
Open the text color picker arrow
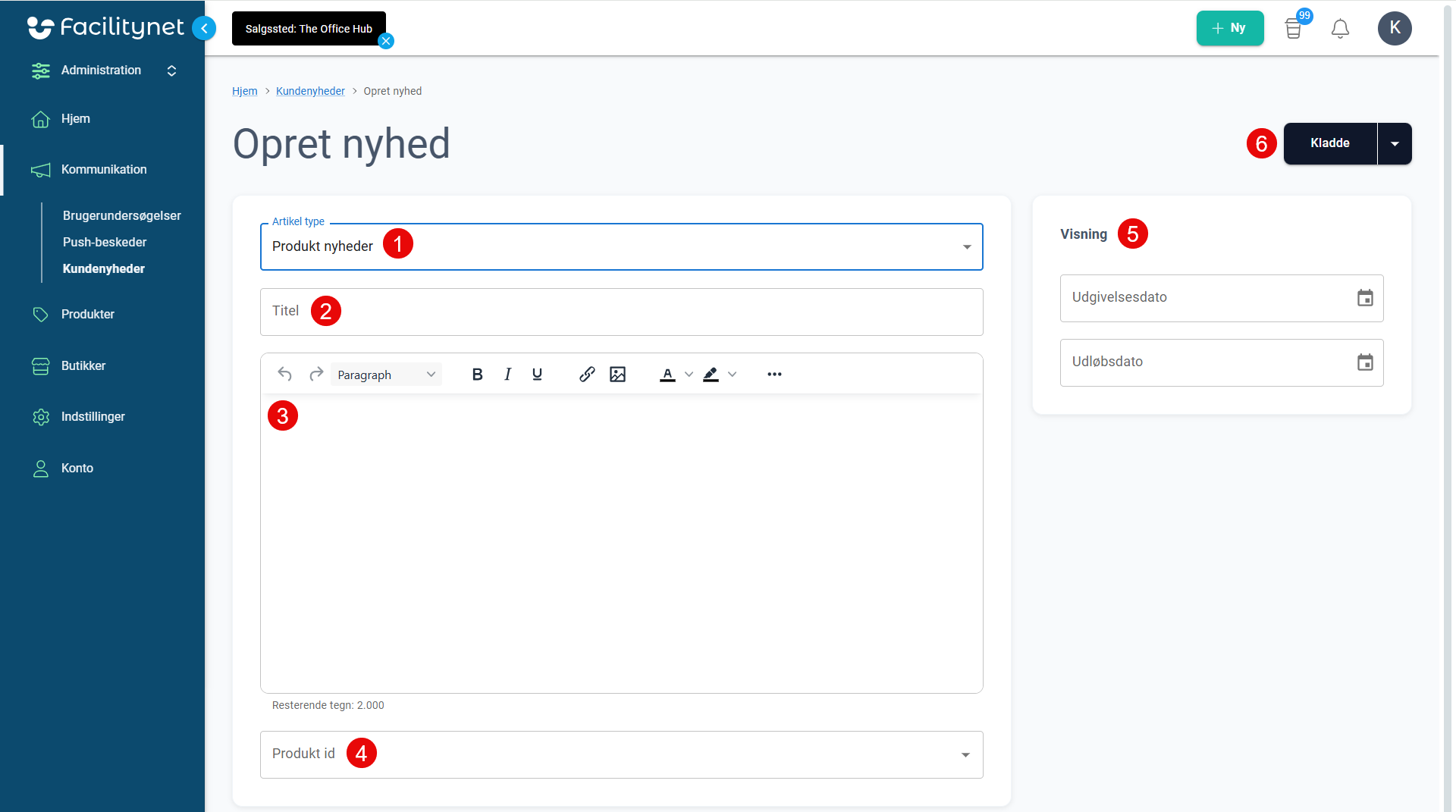coord(689,374)
